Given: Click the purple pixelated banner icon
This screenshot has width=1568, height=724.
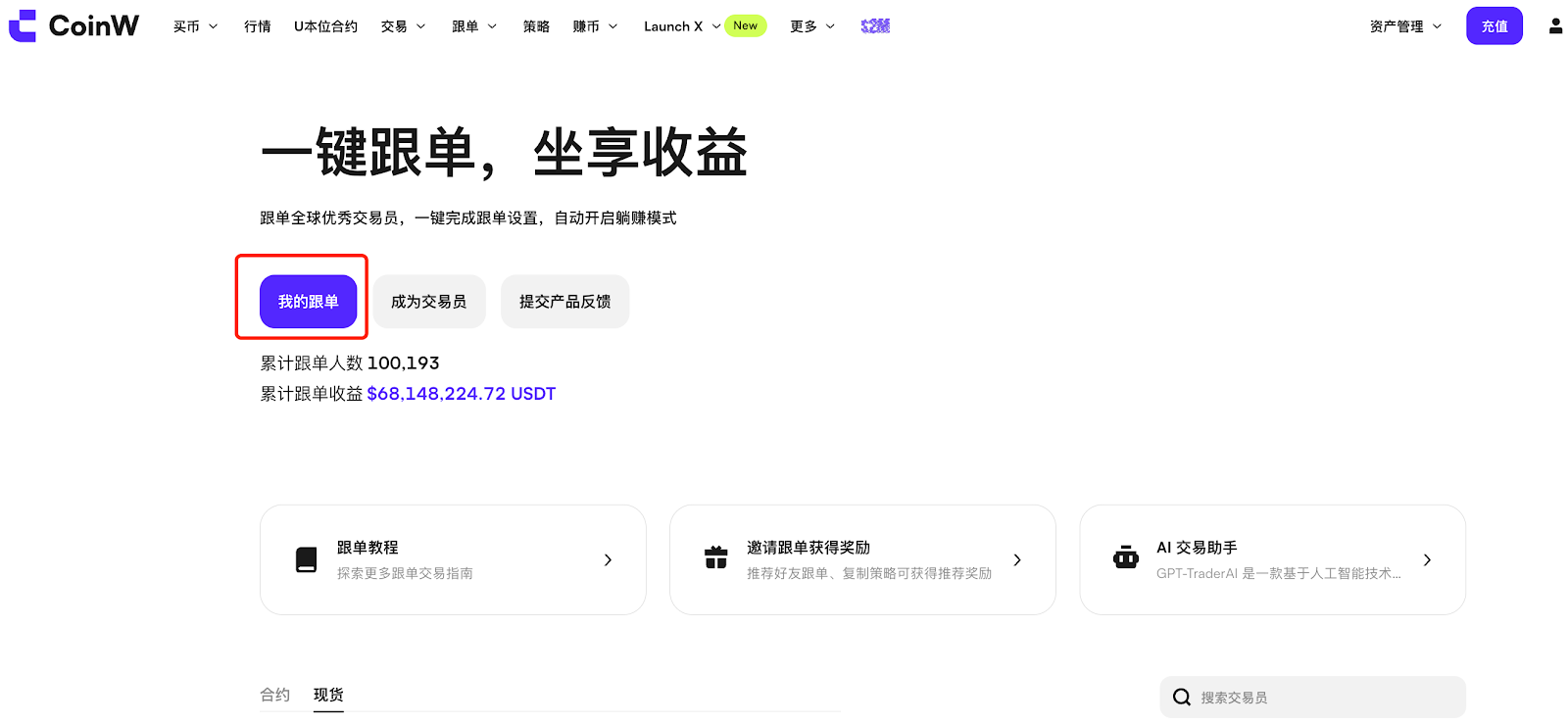Looking at the screenshot, I should (875, 26).
